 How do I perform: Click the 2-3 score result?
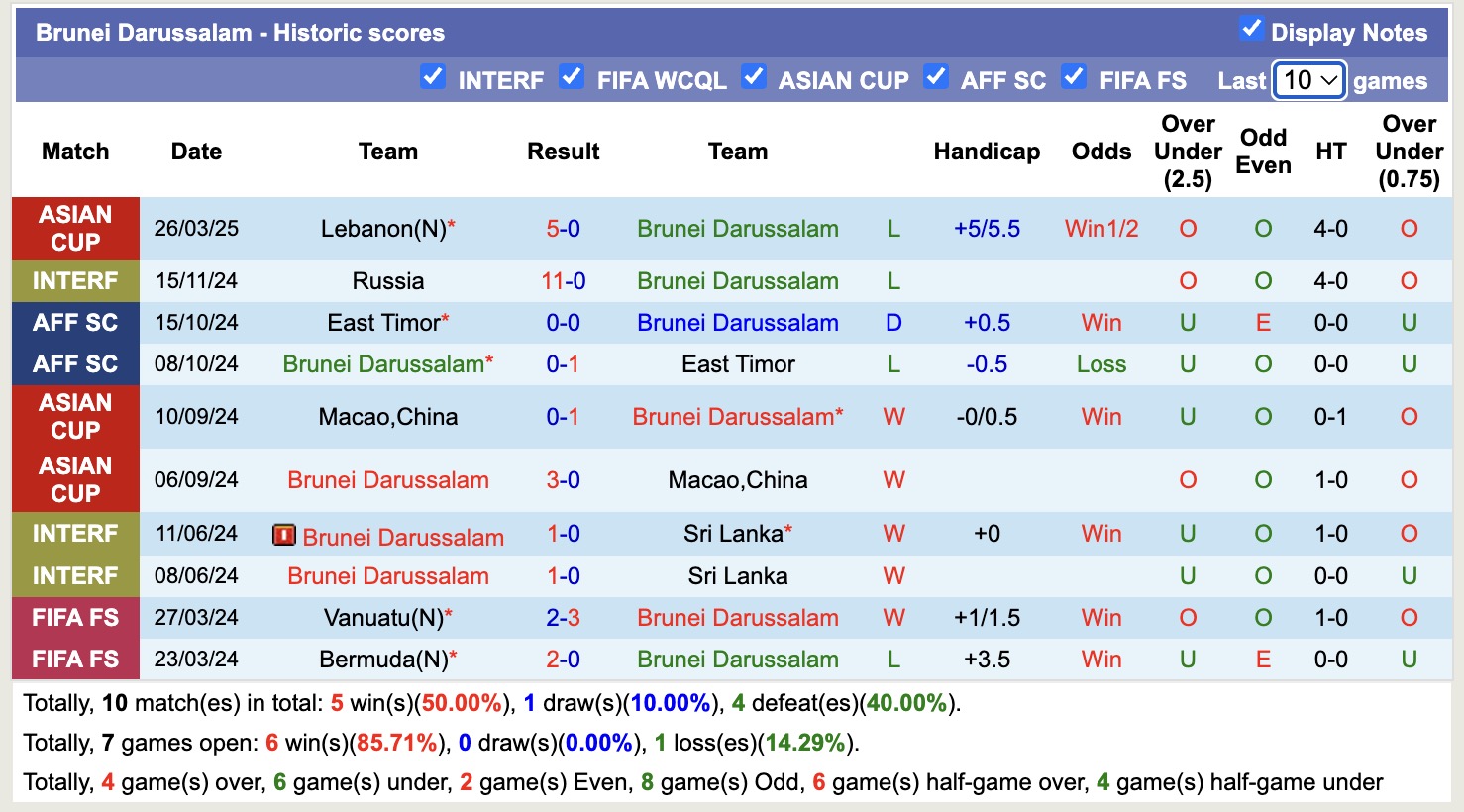click(x=563, y=618)
